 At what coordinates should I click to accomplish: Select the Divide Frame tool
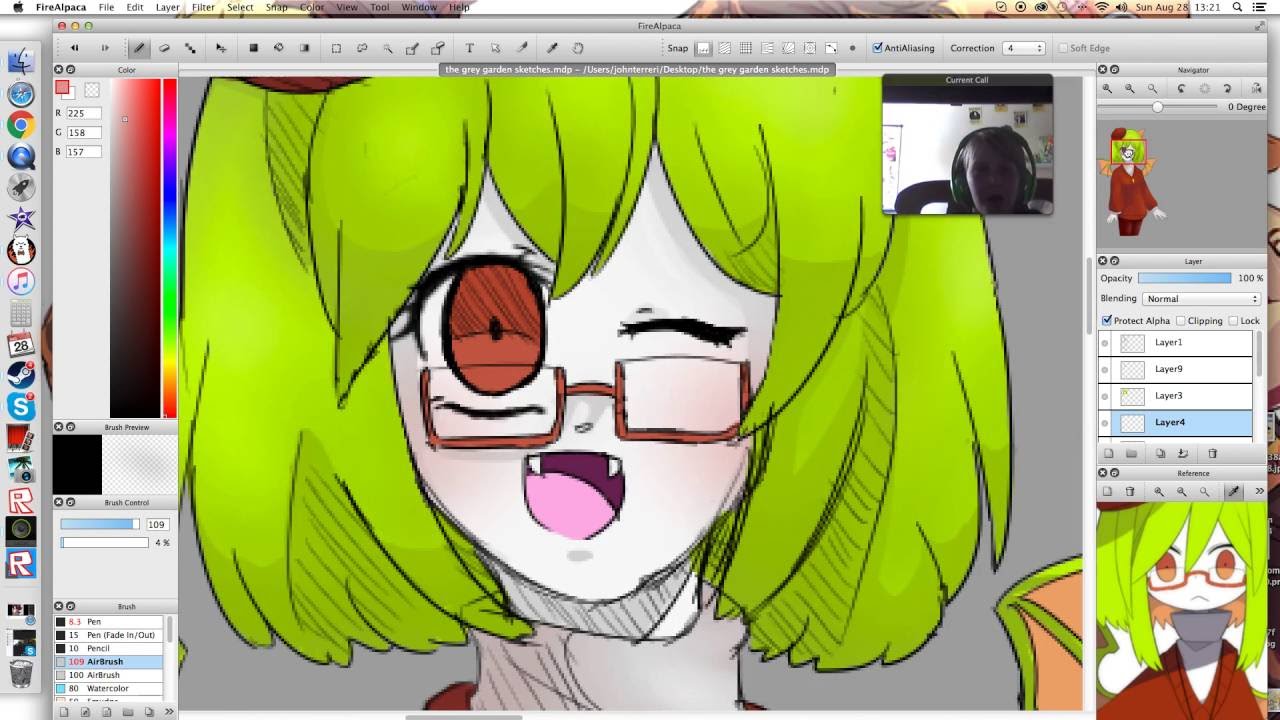pos(521,48)
